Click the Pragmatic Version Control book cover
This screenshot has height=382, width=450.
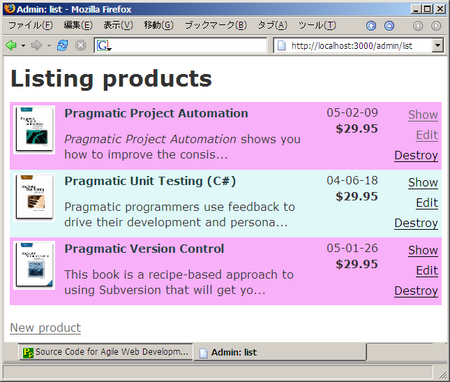tap(34, 265)
